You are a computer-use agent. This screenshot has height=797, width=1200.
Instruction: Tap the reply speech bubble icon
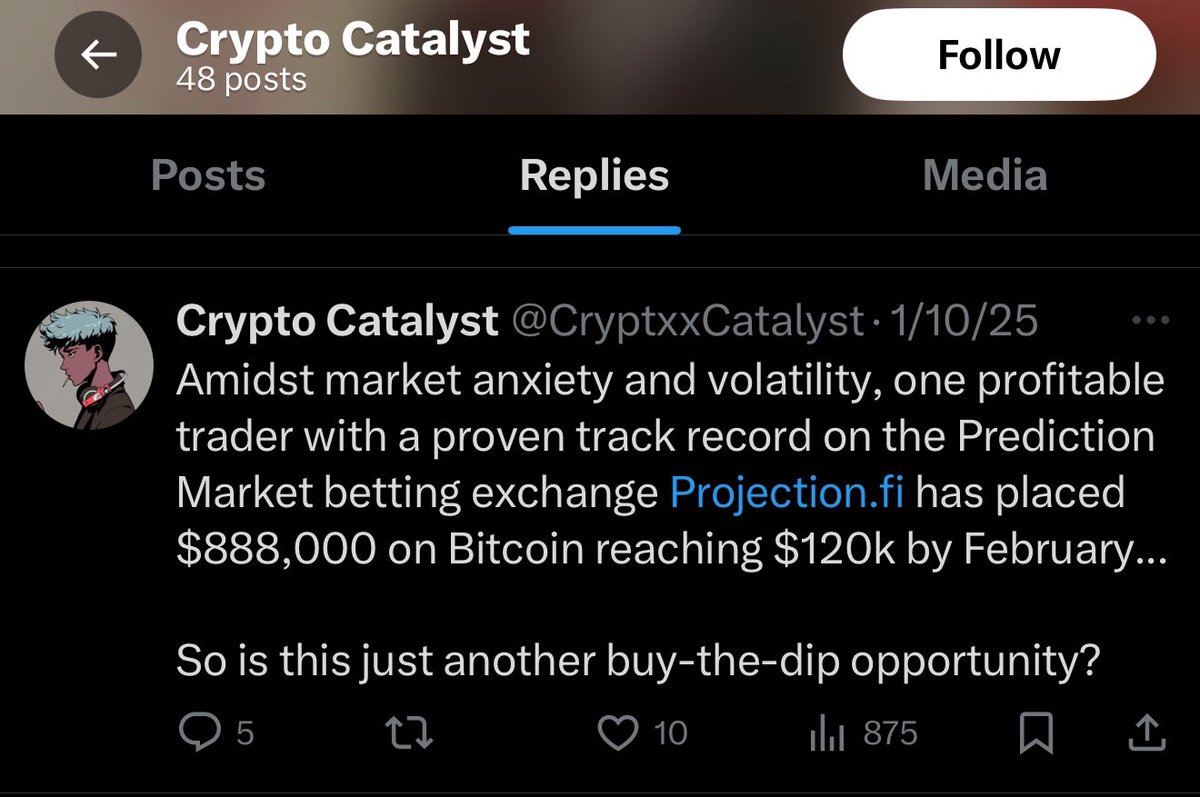tap(199, 734)
